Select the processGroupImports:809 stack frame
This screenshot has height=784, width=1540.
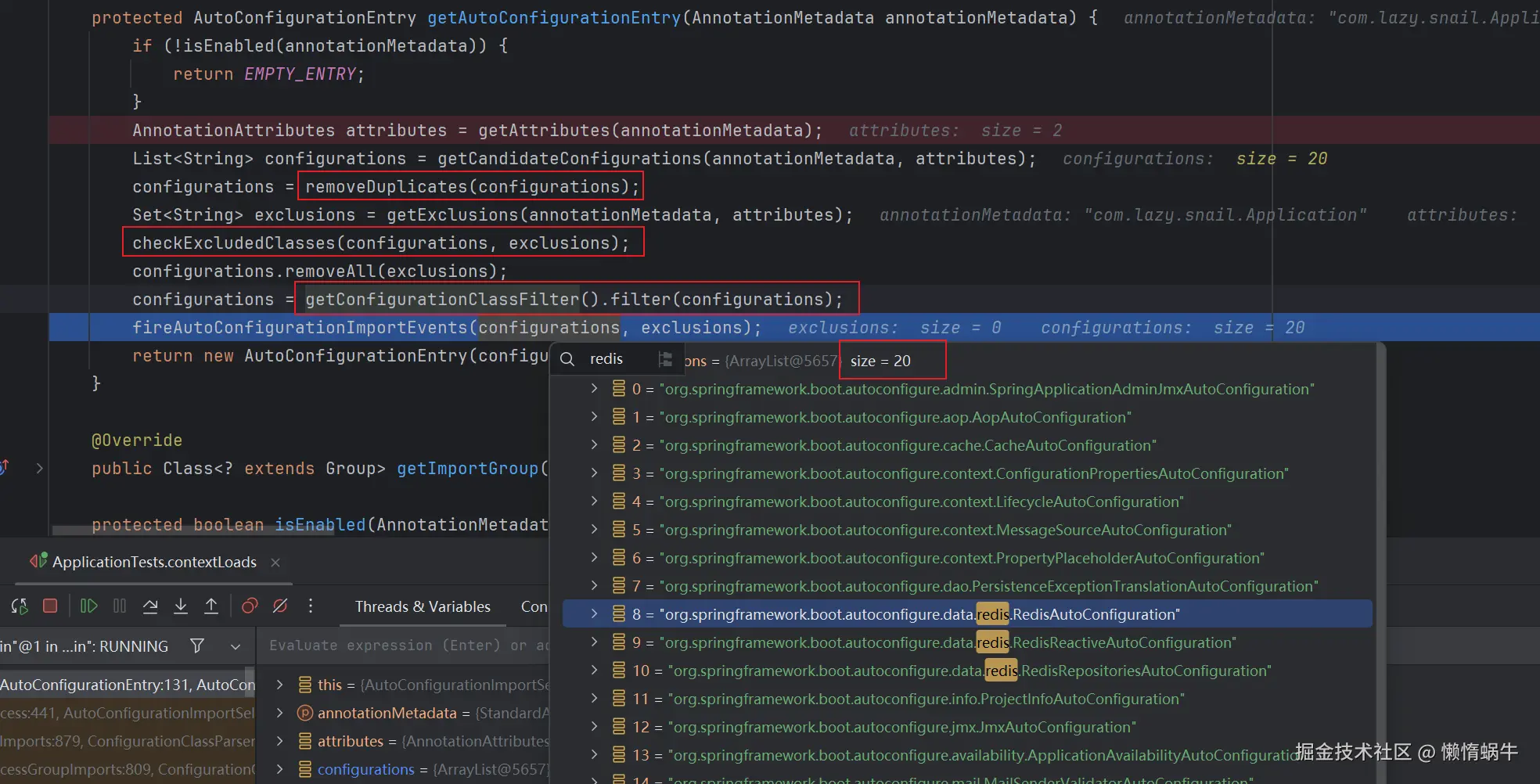tap(128, 769)
